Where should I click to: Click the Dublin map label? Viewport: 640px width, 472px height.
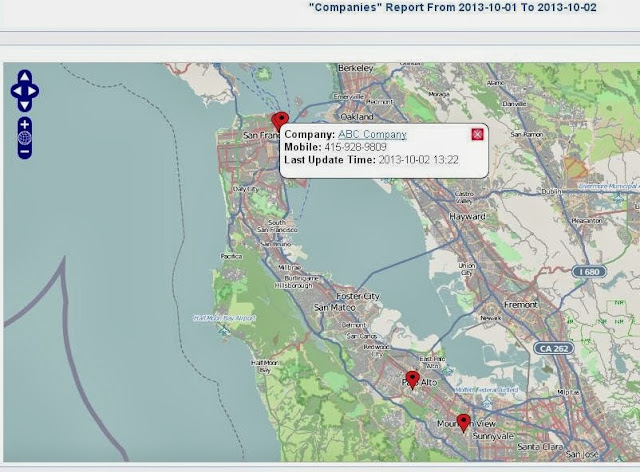coord(551,191)
